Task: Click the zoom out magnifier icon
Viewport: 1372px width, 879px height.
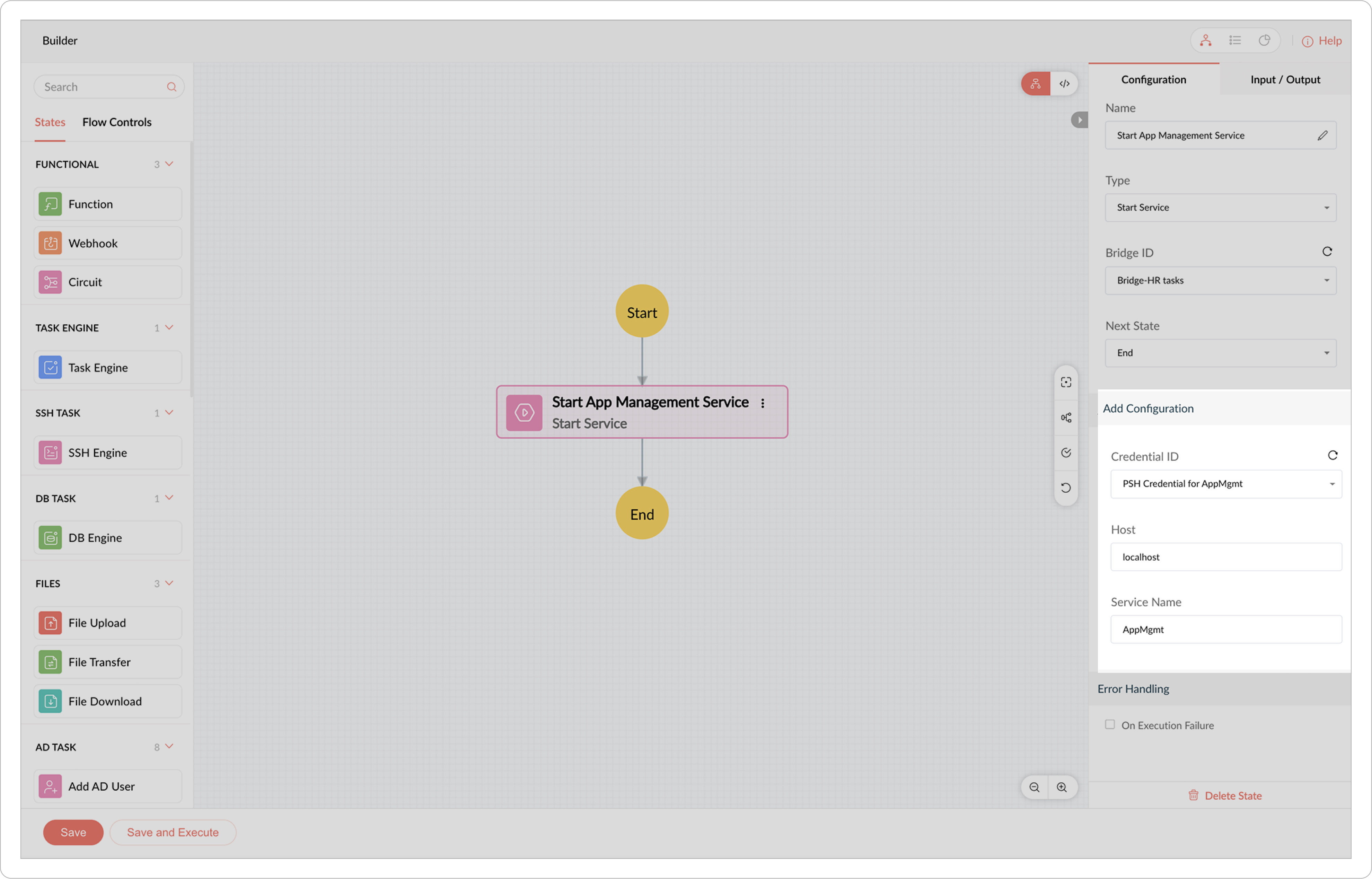Action: [x=1034, y=787]
